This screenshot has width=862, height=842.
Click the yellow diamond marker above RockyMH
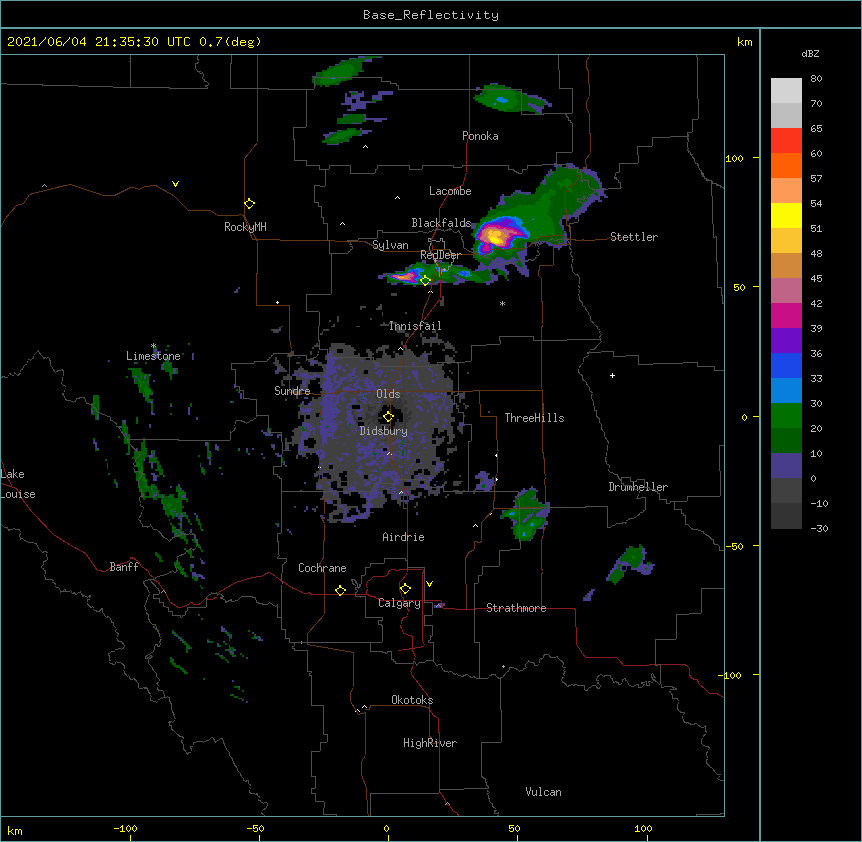[x=249, y=204]
